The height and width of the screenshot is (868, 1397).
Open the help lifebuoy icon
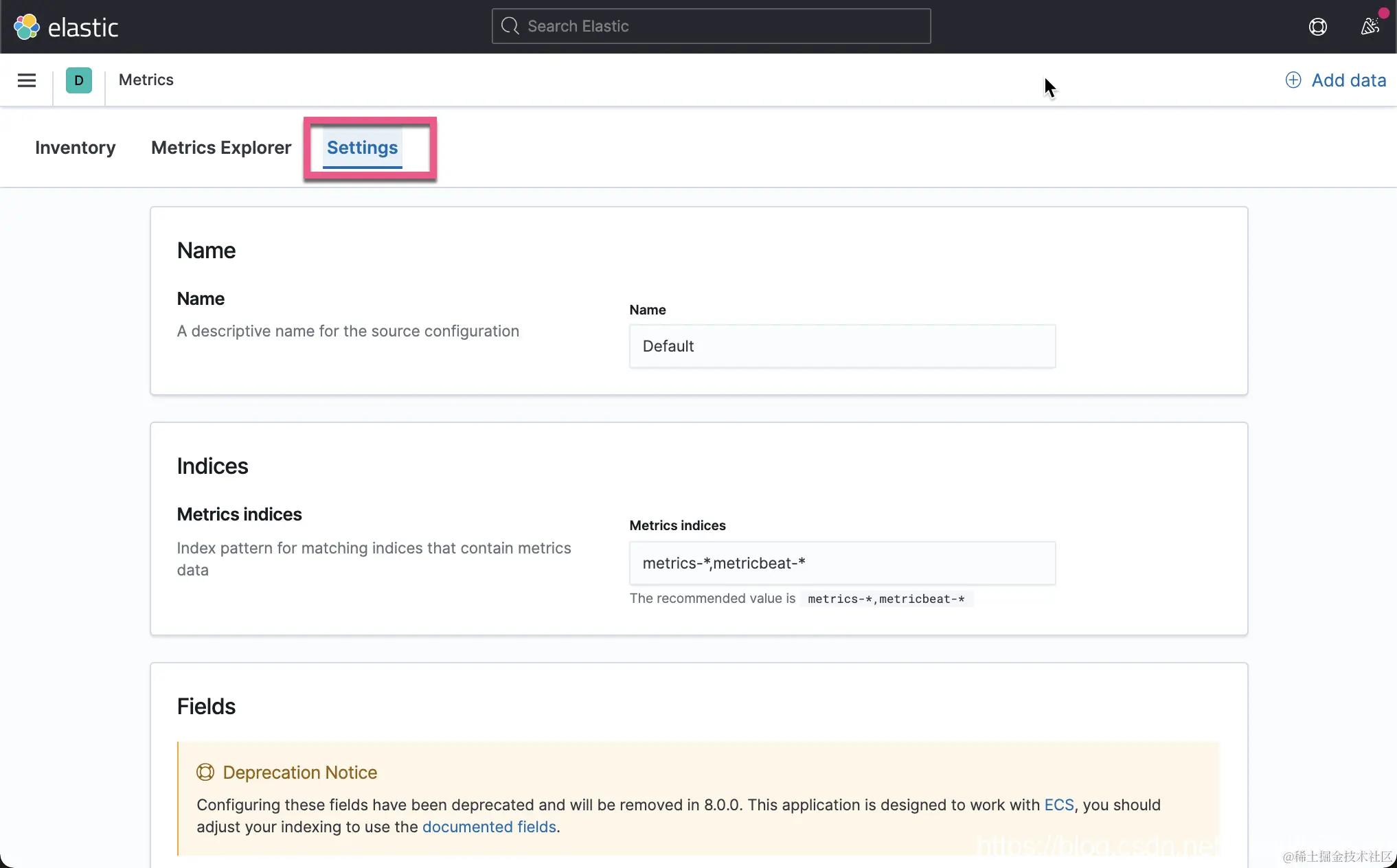click(1317, 27)
